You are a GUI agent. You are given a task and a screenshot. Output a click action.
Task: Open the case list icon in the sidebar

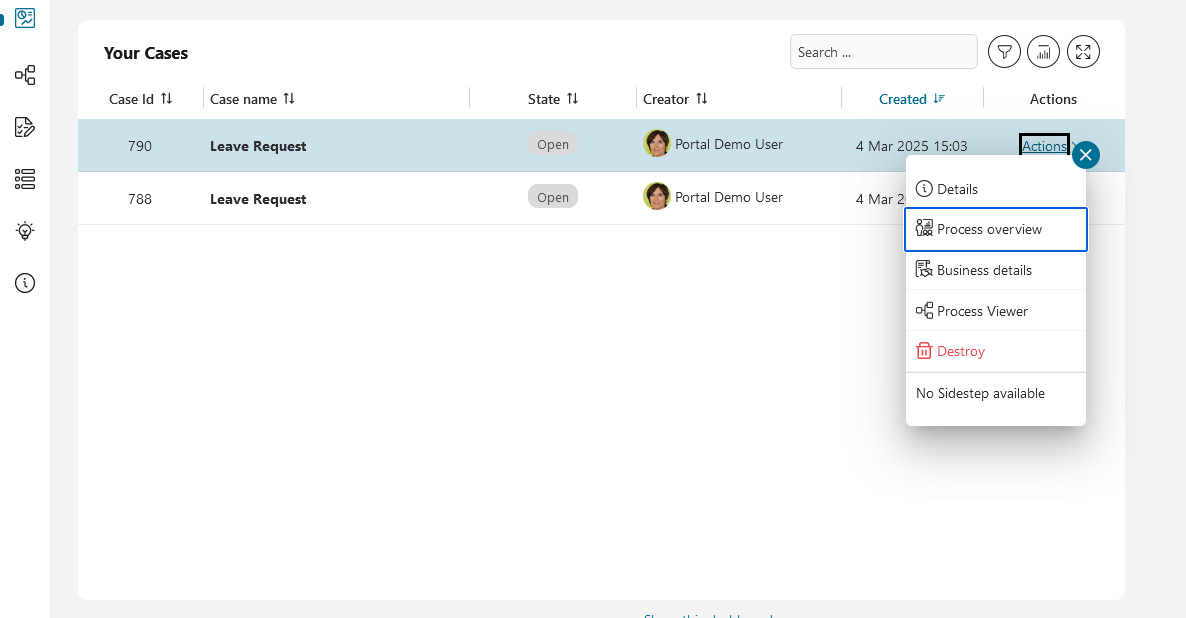[25, 179]
